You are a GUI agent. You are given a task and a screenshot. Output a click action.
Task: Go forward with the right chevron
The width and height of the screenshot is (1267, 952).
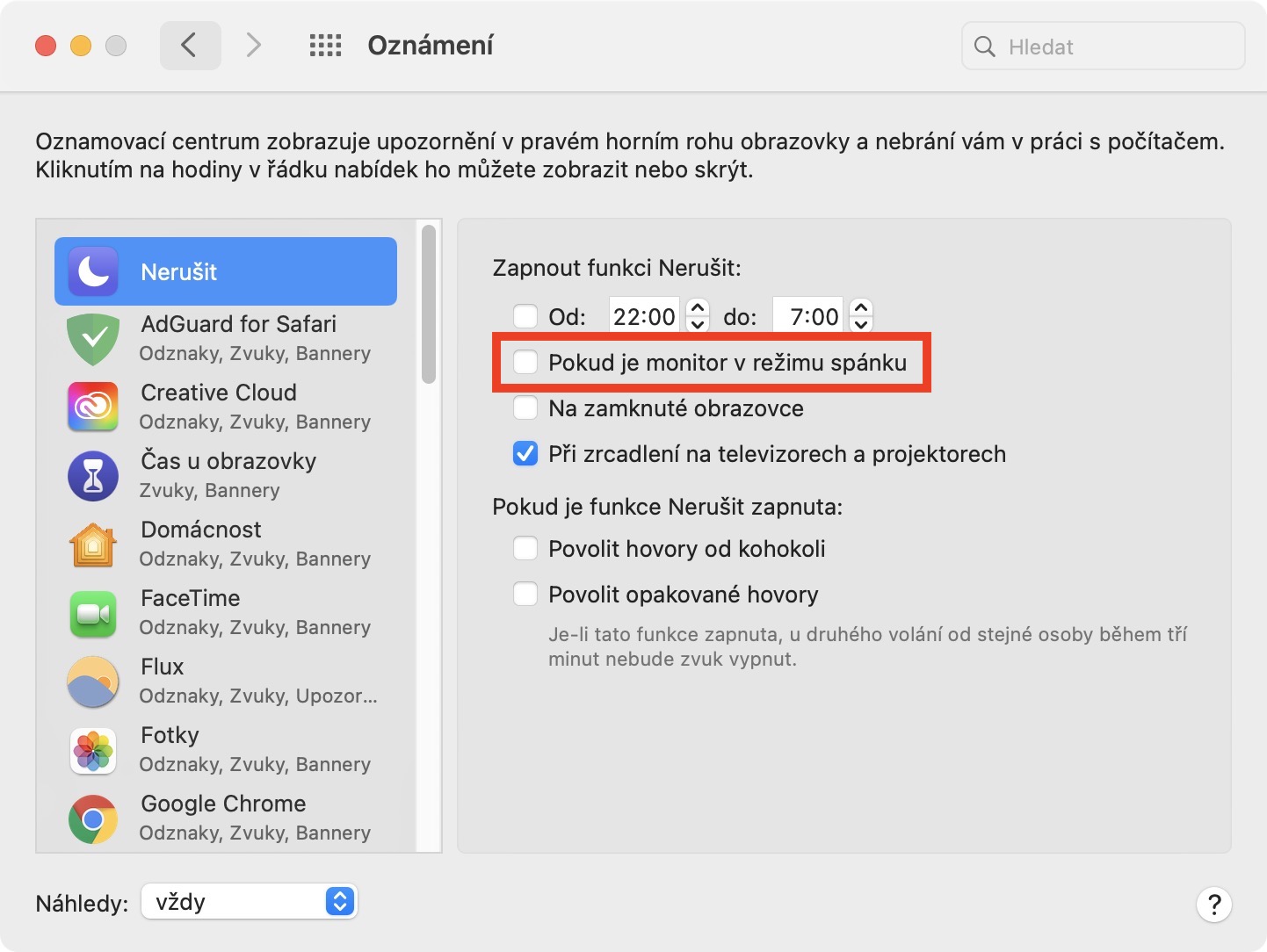pyautogui.click(x=253, y=46)
